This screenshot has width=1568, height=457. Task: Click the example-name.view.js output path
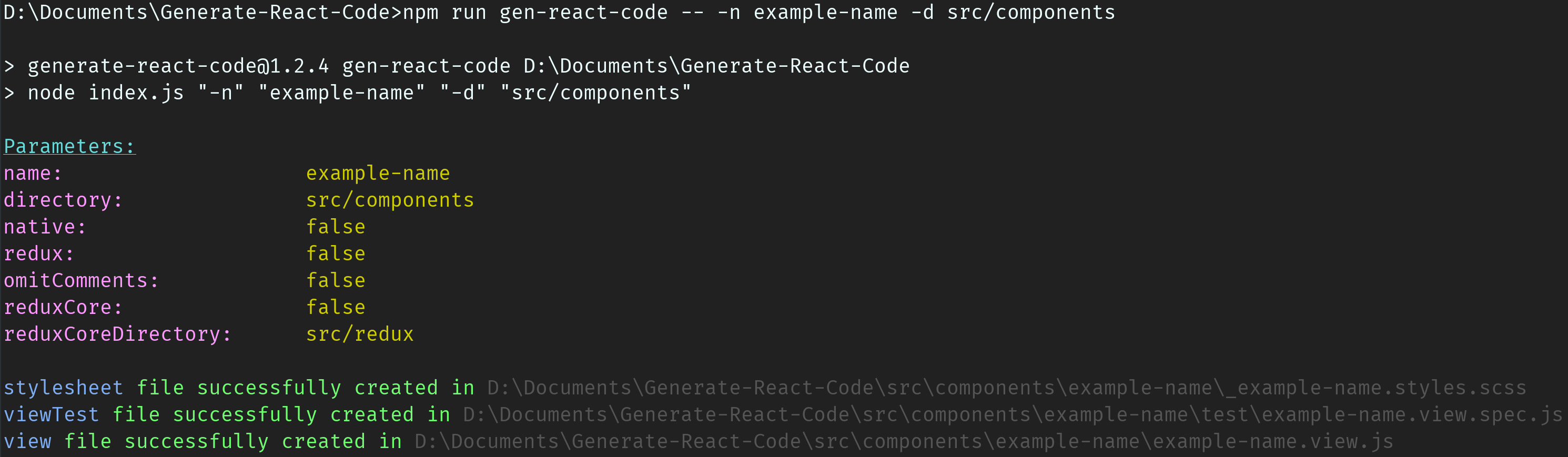[904, 442]
